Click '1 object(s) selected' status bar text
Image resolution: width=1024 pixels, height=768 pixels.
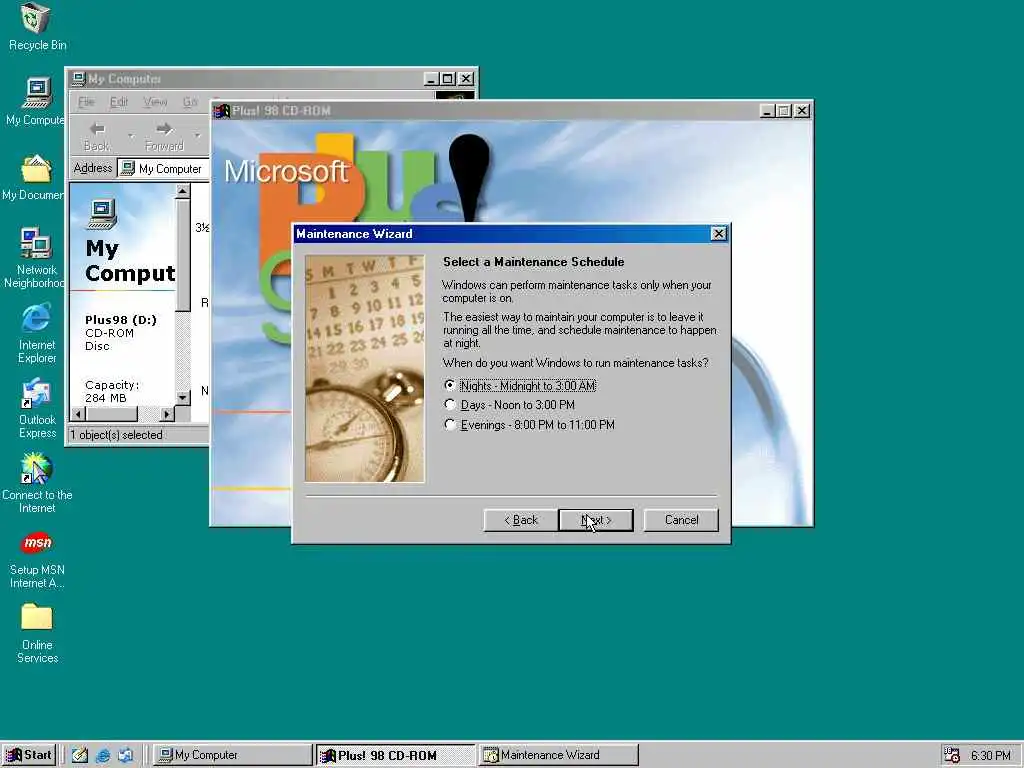pos(116,435)
